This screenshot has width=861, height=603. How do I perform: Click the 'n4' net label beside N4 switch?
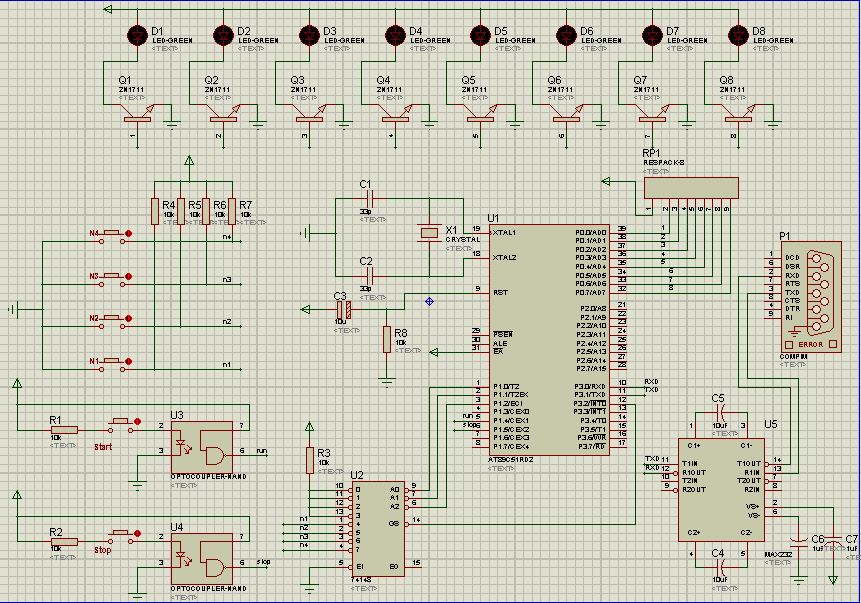(x=227, y=237)
